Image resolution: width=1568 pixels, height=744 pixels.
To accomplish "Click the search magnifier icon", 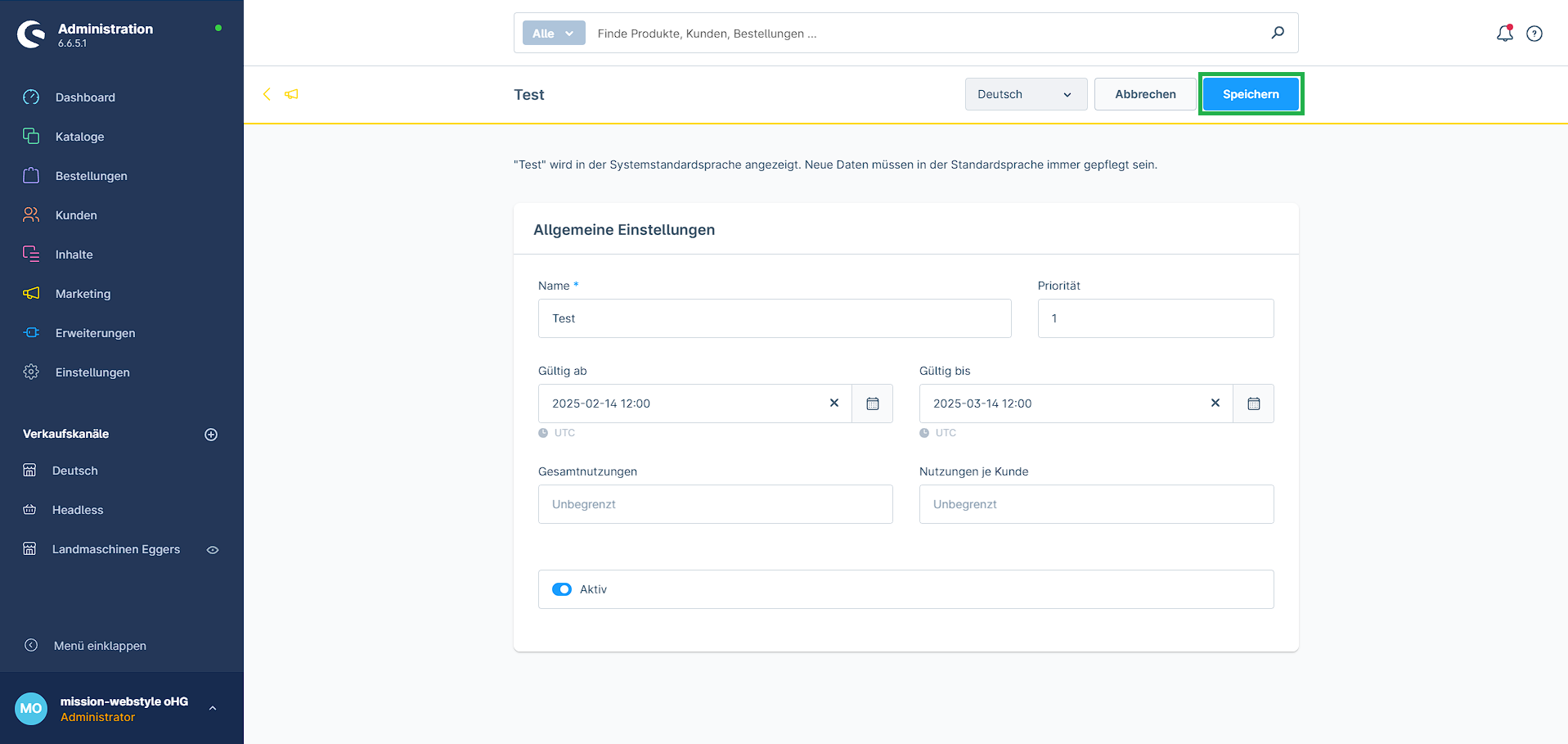I will (1278, 33).
